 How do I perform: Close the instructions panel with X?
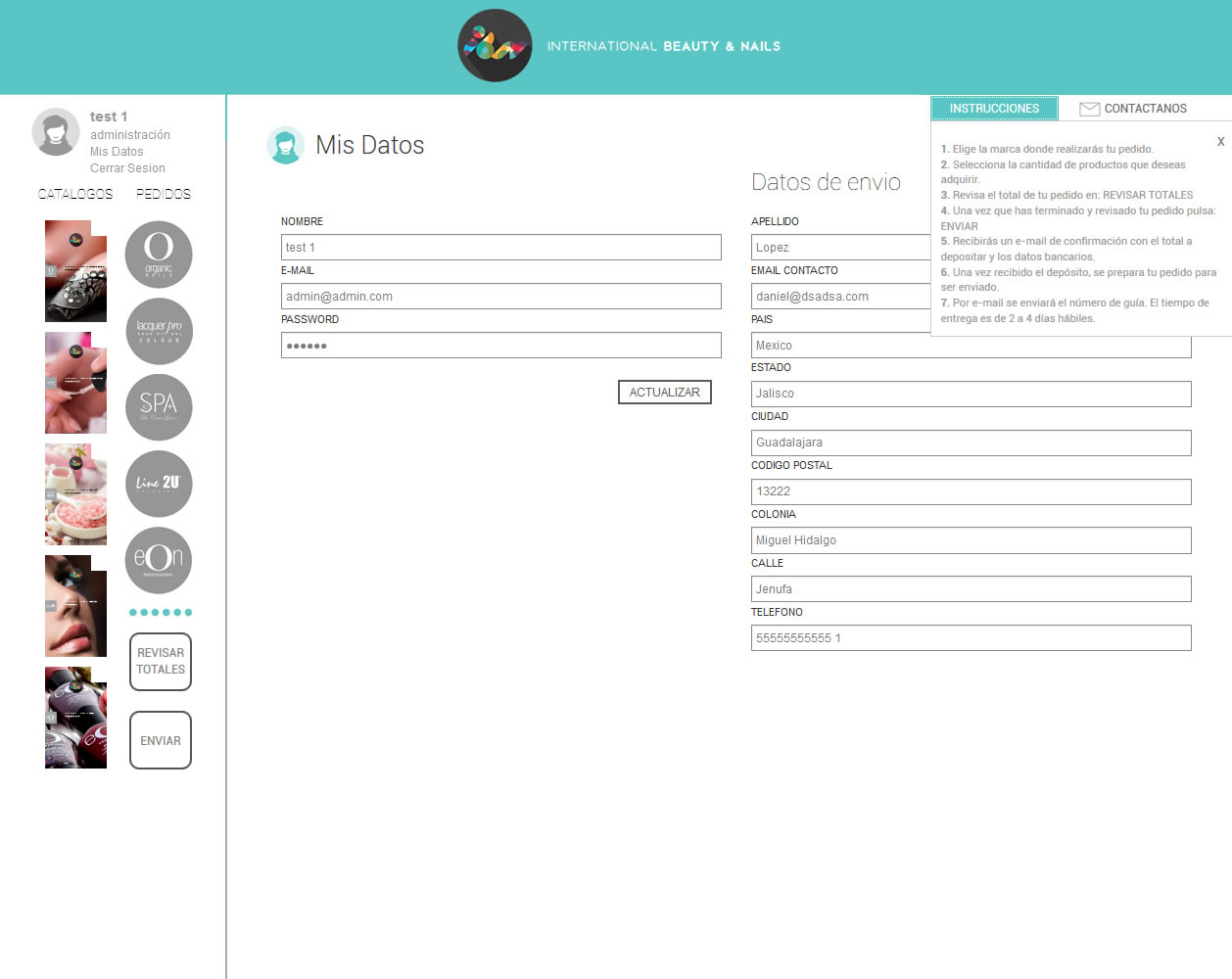point(1220,142)
